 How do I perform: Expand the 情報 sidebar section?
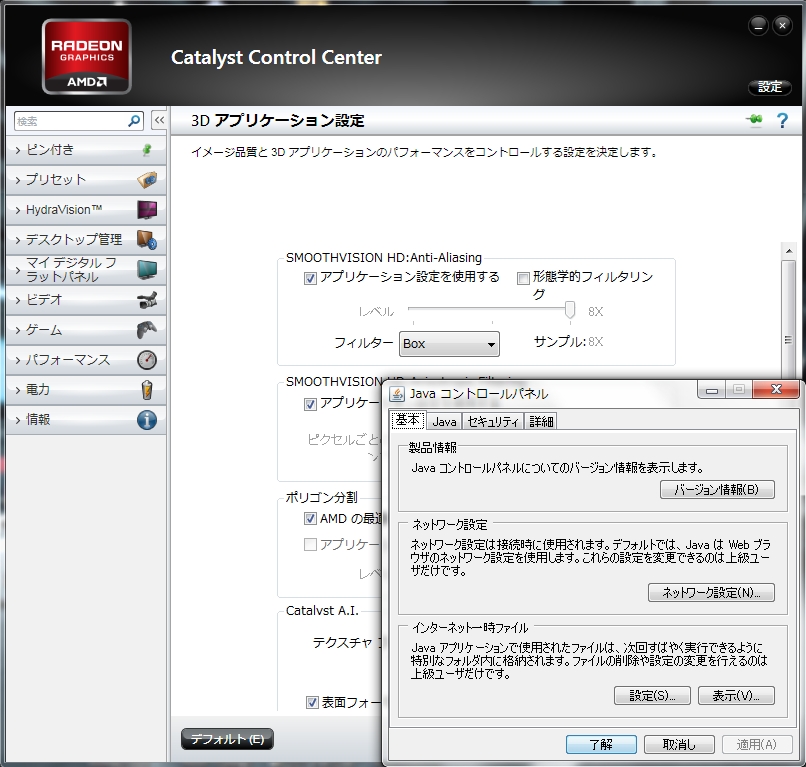tap(86, 419)
